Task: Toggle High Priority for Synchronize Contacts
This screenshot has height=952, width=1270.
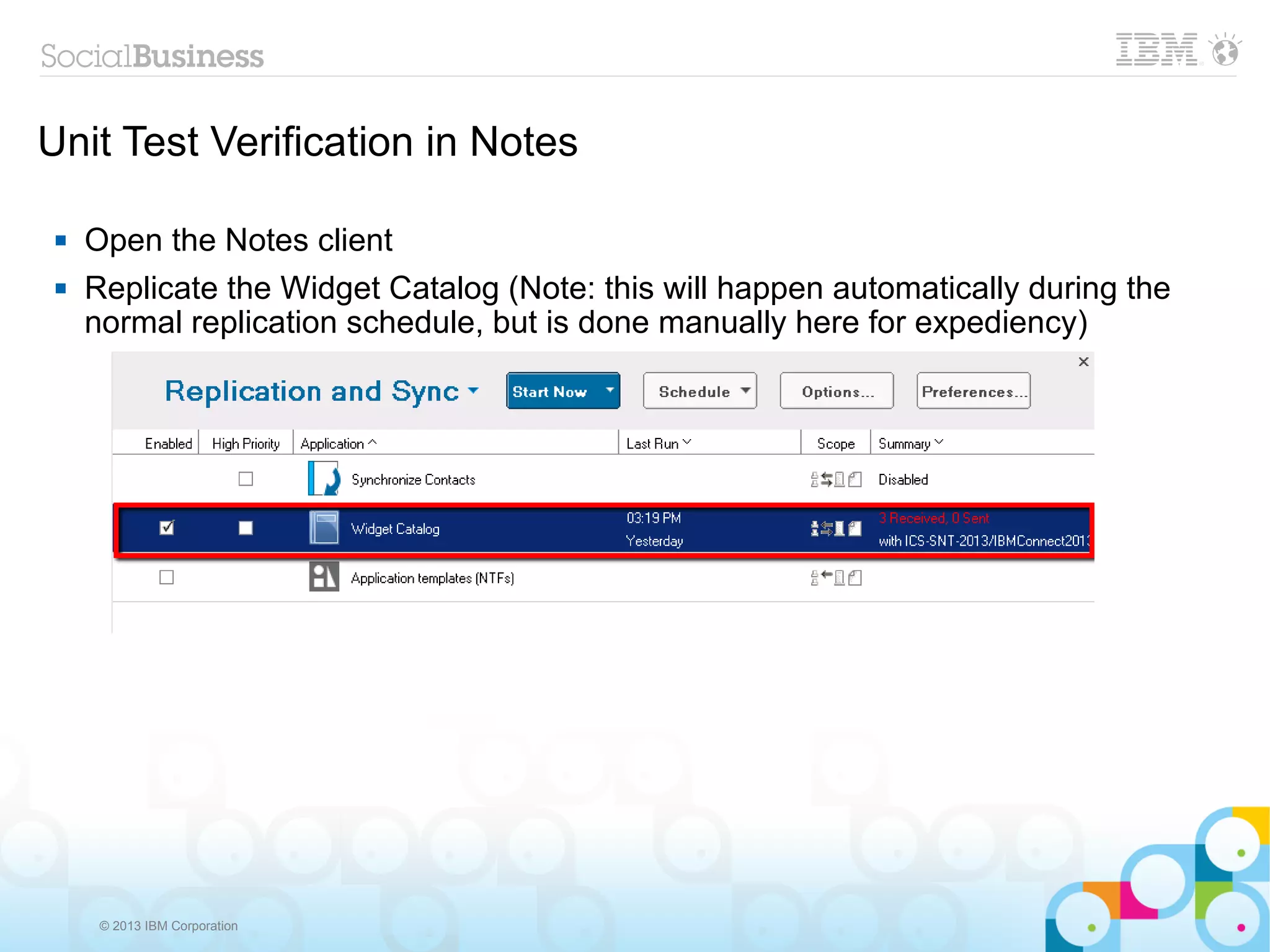Action: tap(246, 479)
